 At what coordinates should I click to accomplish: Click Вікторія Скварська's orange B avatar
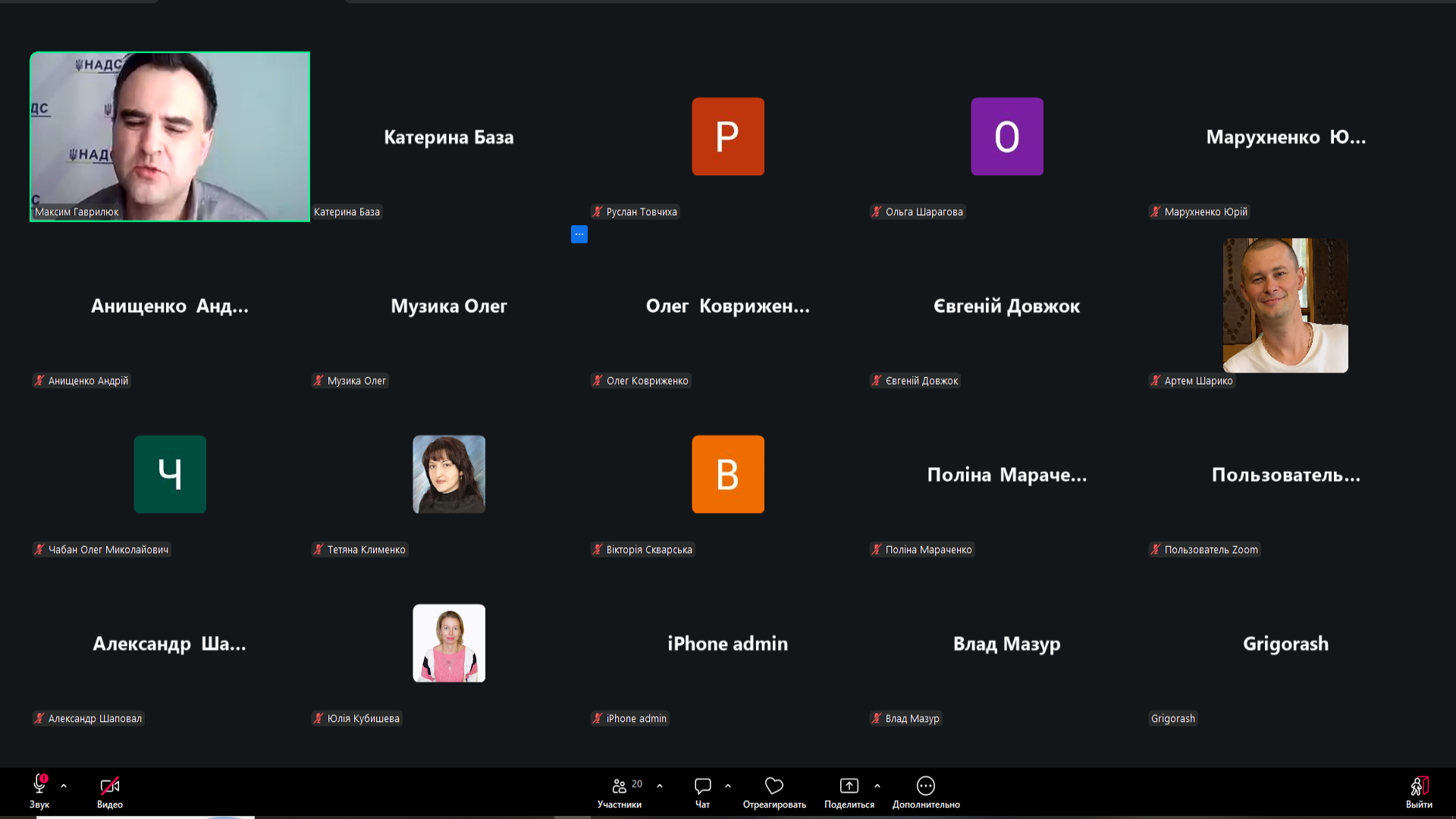728,474
